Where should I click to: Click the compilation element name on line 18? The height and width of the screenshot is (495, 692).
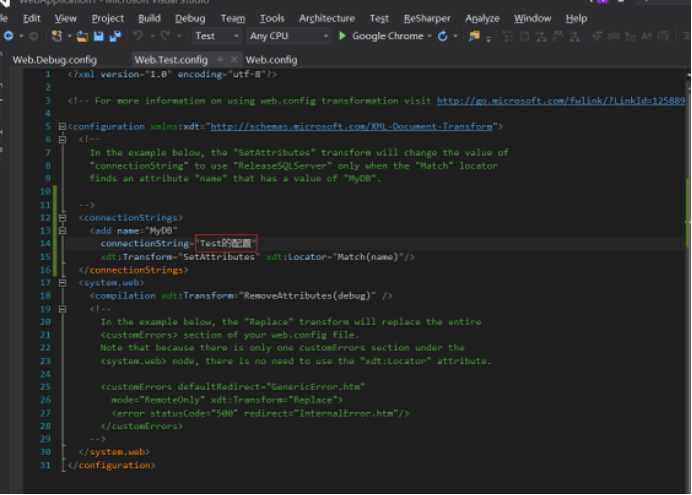[125, 296]
